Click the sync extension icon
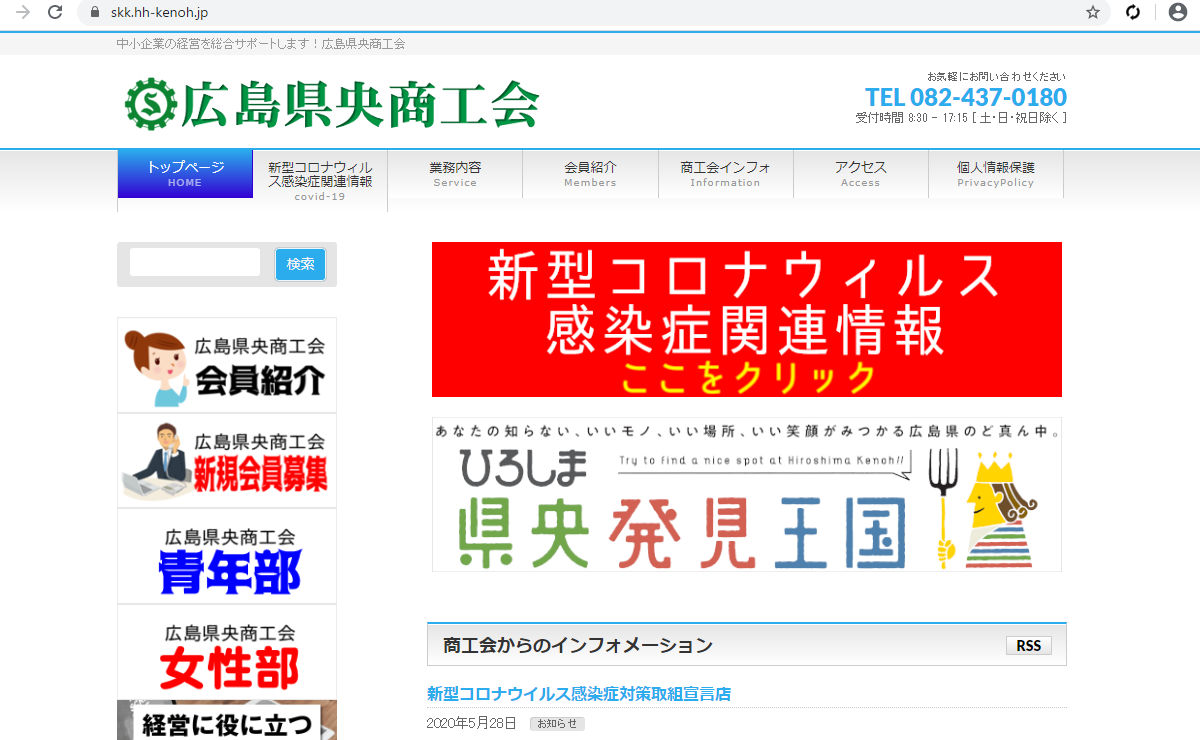This screenshot has height=740, width=1200. click(x=1133, y=12)
